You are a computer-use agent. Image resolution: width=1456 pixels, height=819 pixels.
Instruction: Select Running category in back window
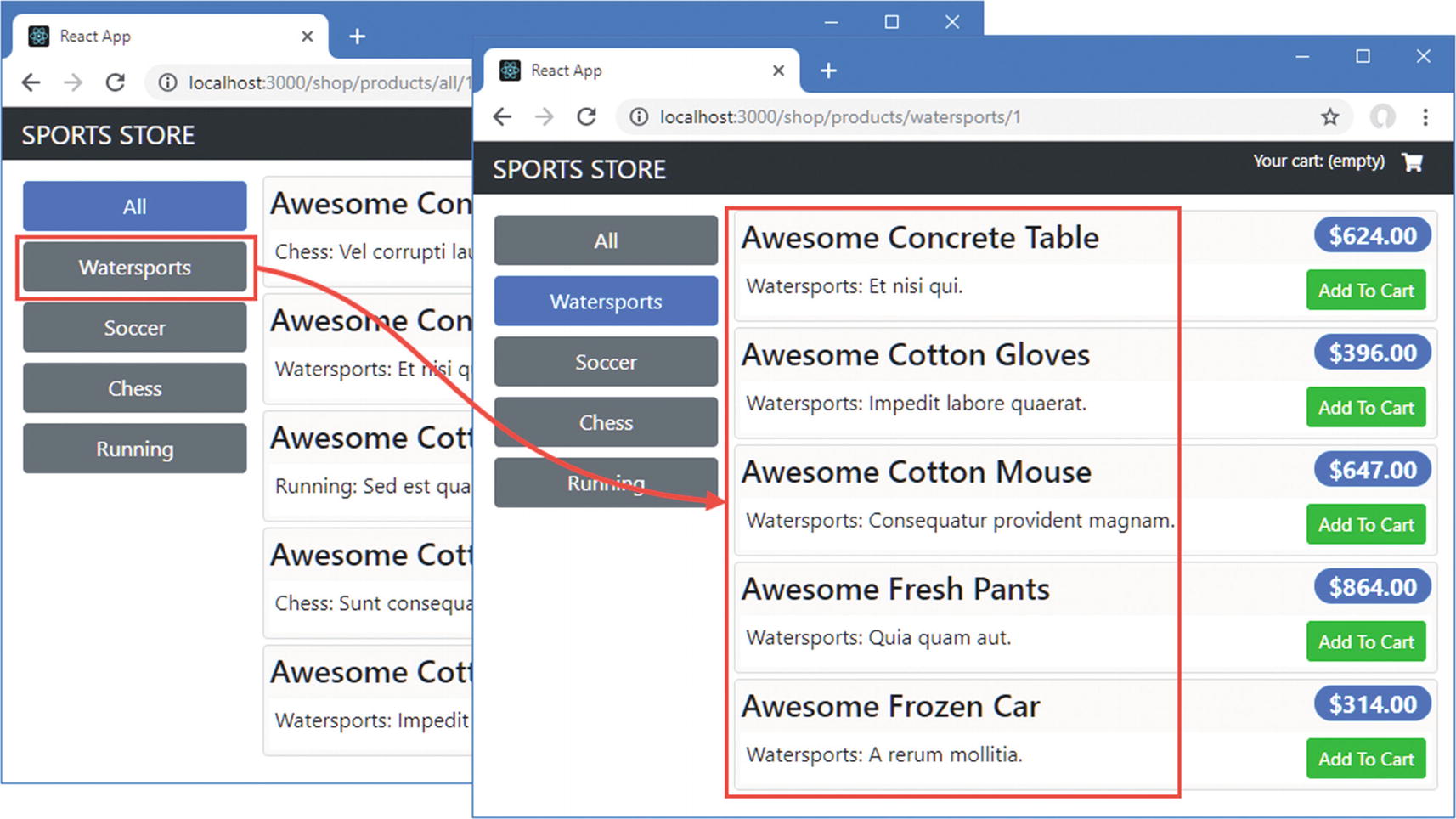click(135, 449)
